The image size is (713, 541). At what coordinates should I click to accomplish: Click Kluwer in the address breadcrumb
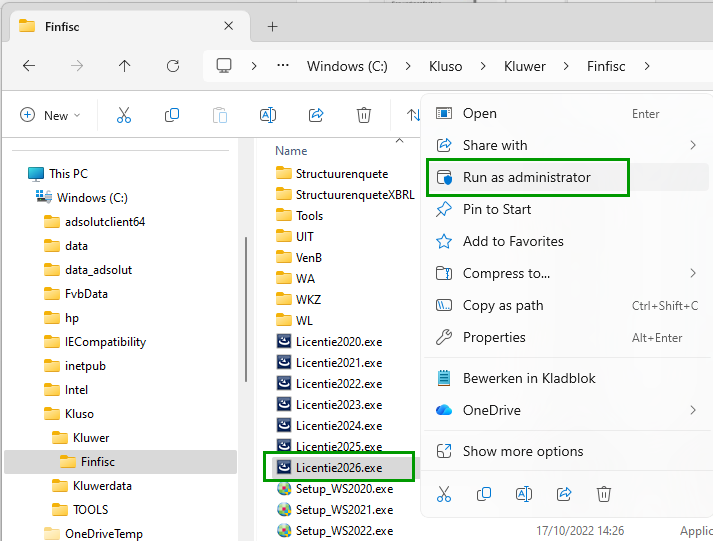click(525, 66)
